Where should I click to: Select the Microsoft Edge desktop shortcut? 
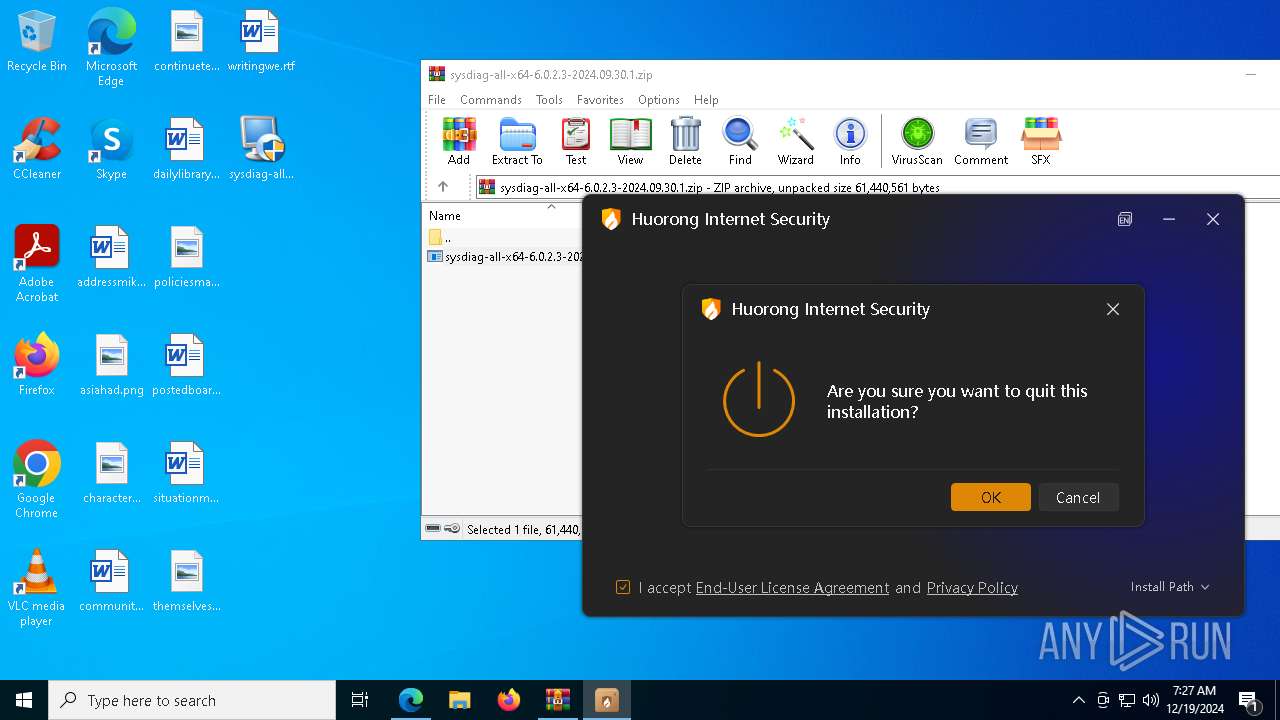[x=111, y=47]
